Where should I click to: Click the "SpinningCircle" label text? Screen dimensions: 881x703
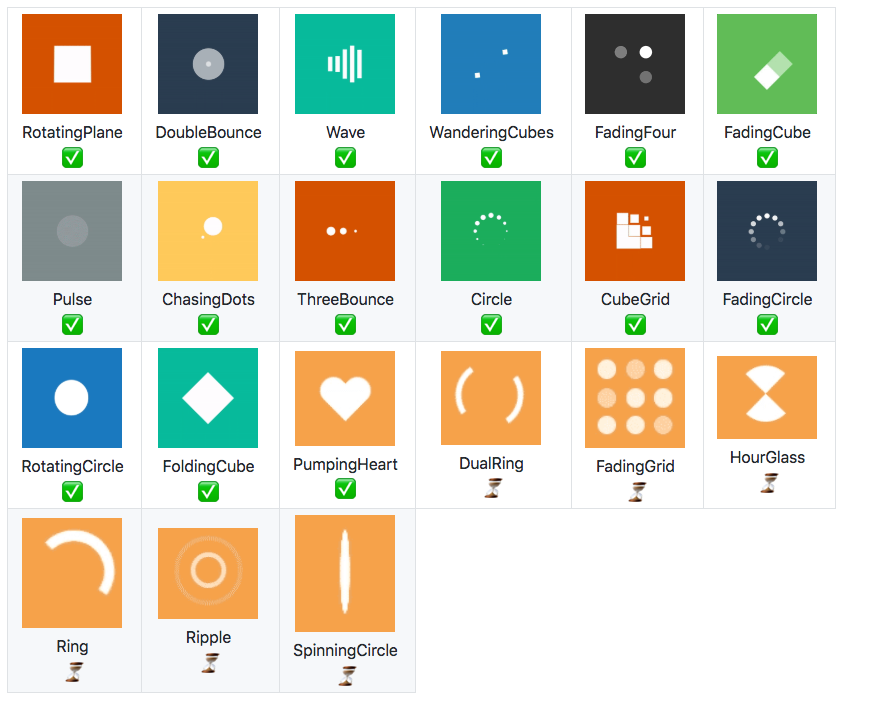click(x=346, y=651)
